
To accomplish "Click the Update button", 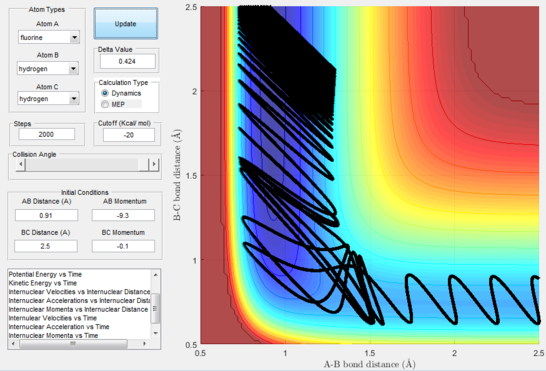I will (x=126, y=23).
